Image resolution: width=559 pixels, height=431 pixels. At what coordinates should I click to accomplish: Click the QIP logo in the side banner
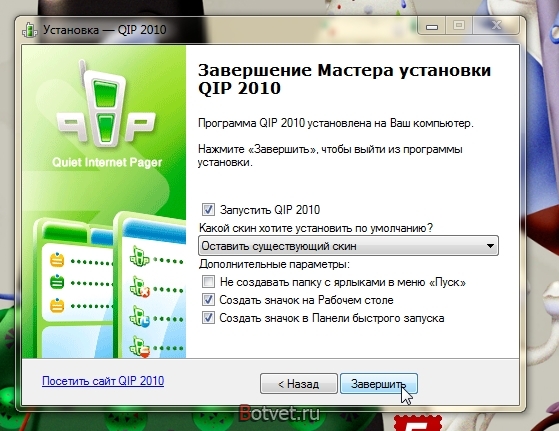[106, 104]
